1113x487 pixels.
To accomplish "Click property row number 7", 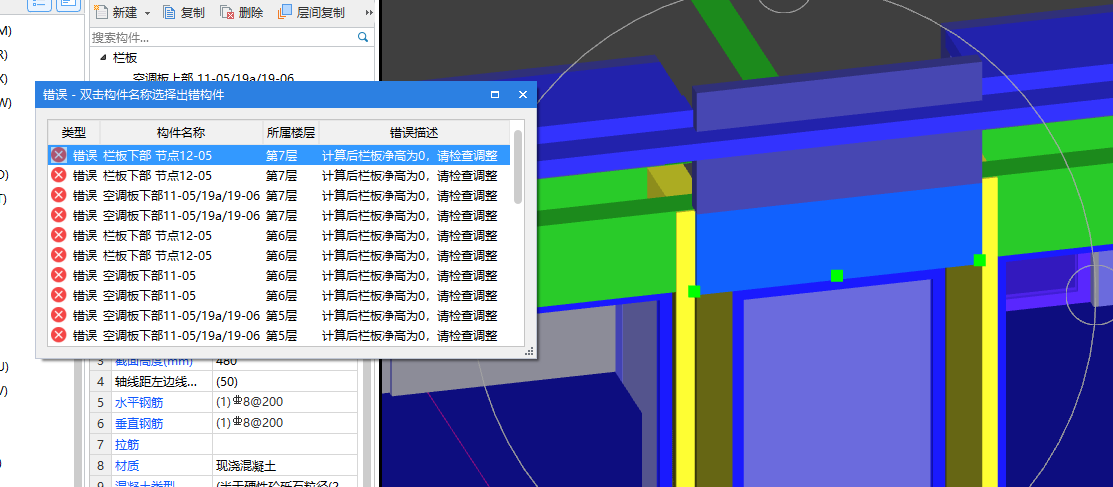I will point(100,445).
